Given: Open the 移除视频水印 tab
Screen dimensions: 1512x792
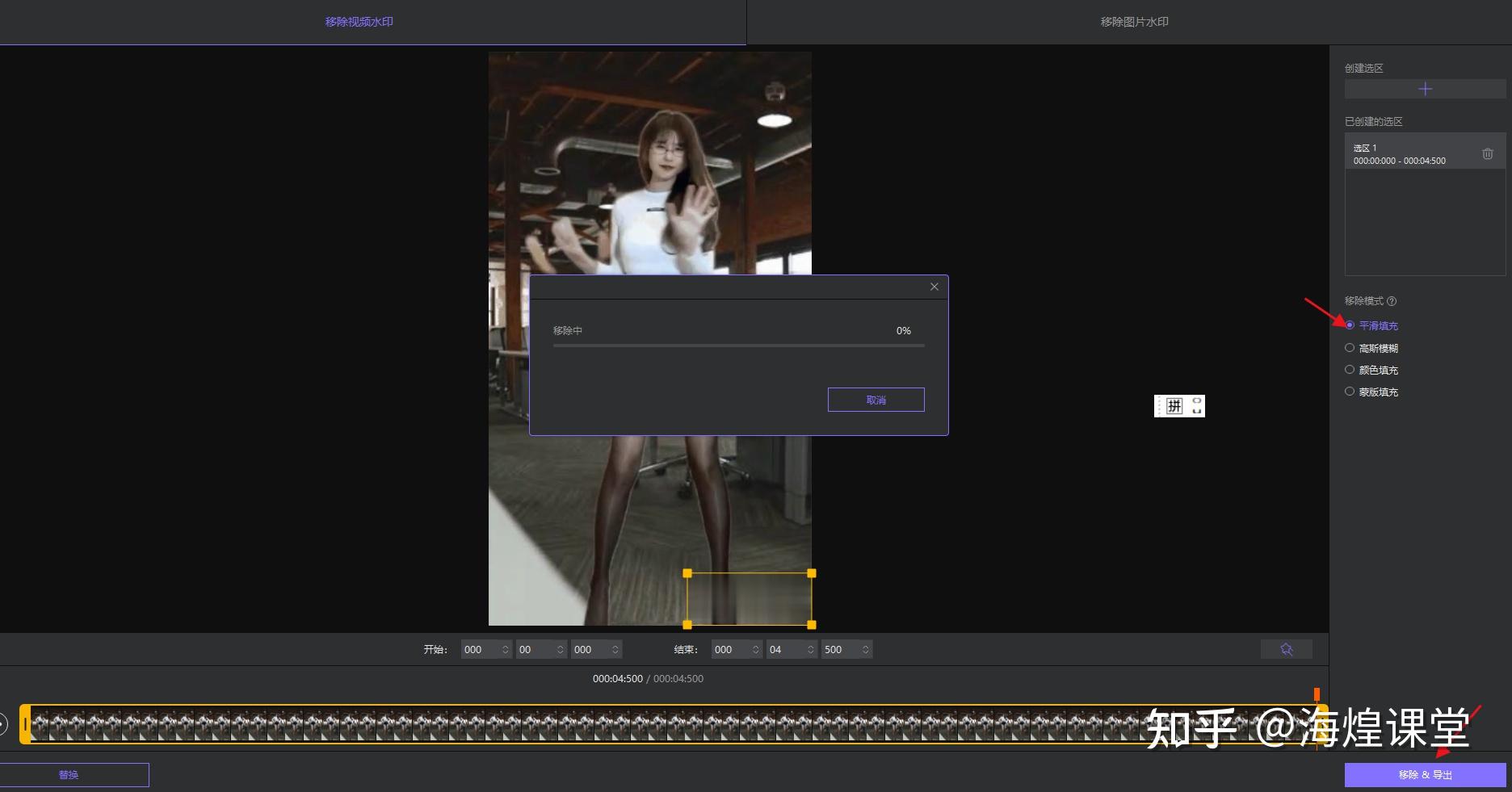Looking at the screenshot, I should click(359, 22).
